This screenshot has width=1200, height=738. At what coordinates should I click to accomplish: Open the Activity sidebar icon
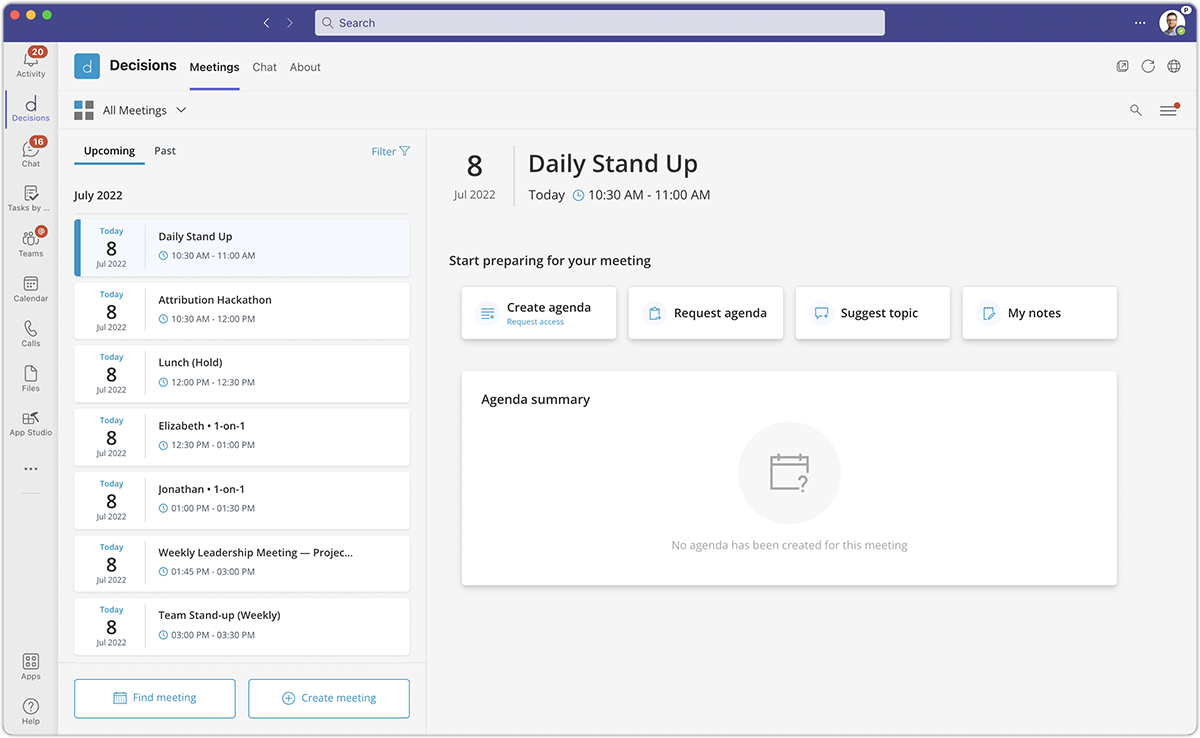[30, 60]
